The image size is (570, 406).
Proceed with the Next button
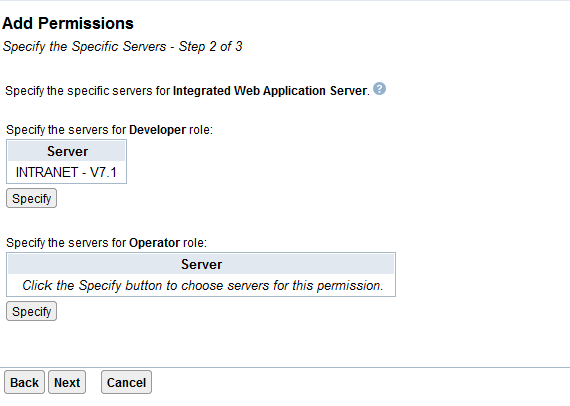click(x=67, y=382)
